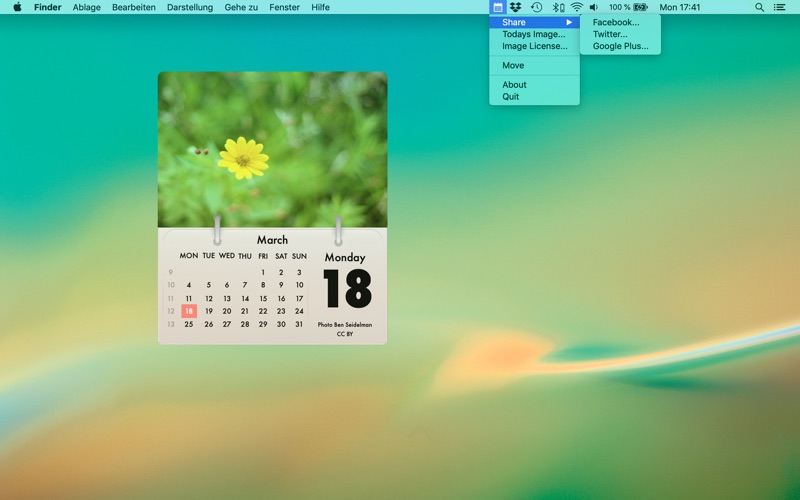Image resolution: width=800 pixels, height=500 pixels.
Task: Select Todays Image... menu entry
Action: coord(534,34)
